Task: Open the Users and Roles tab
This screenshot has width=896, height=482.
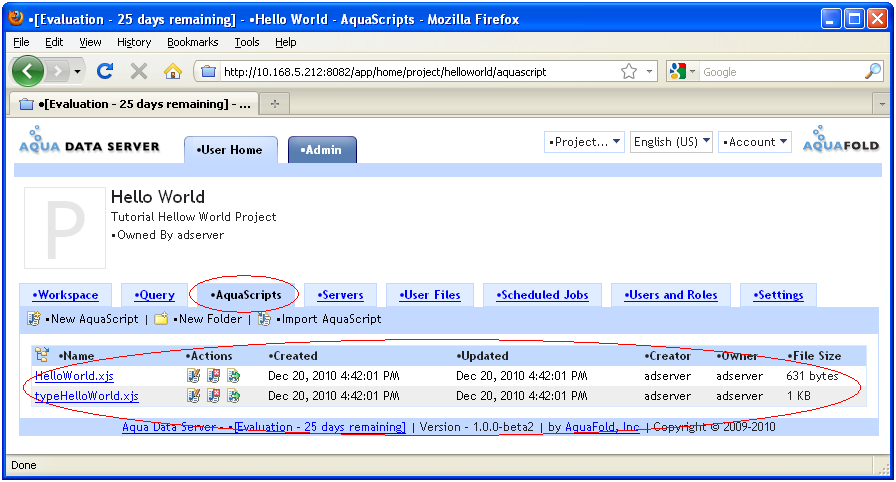Action: click(x=670, y=295)
